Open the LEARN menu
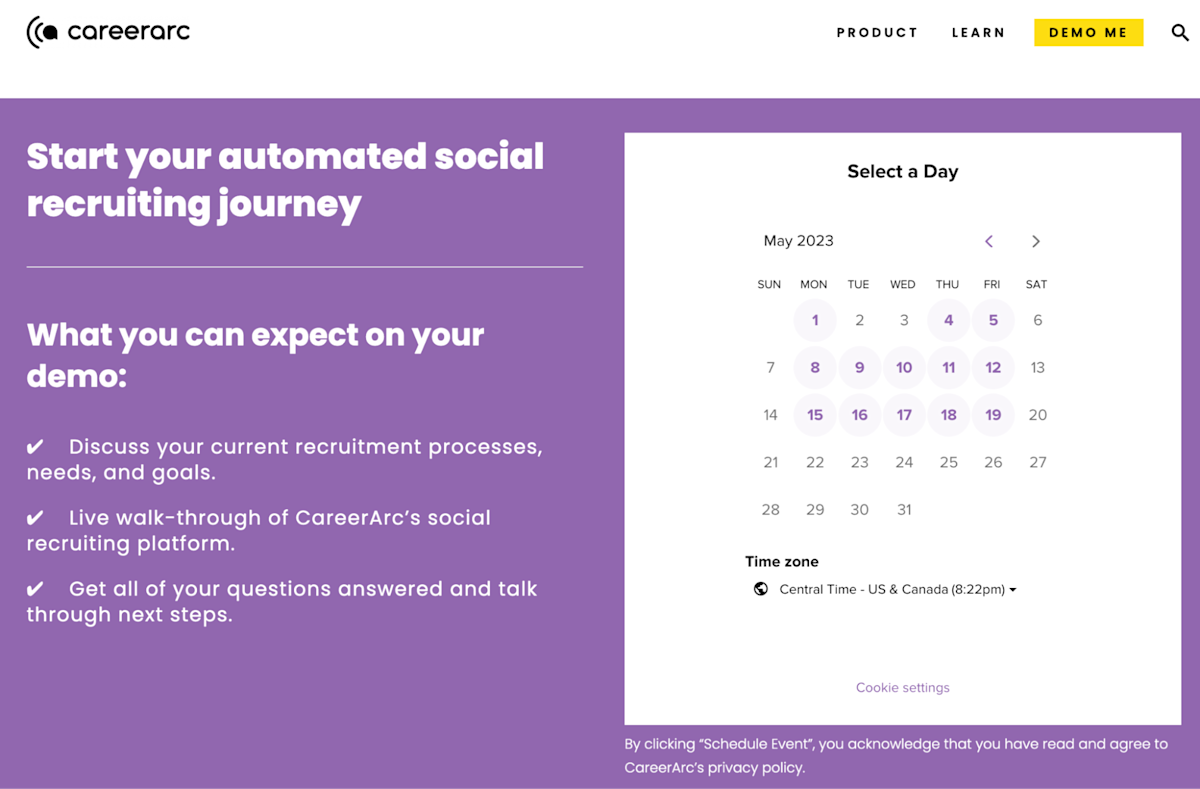 (978, 32)
